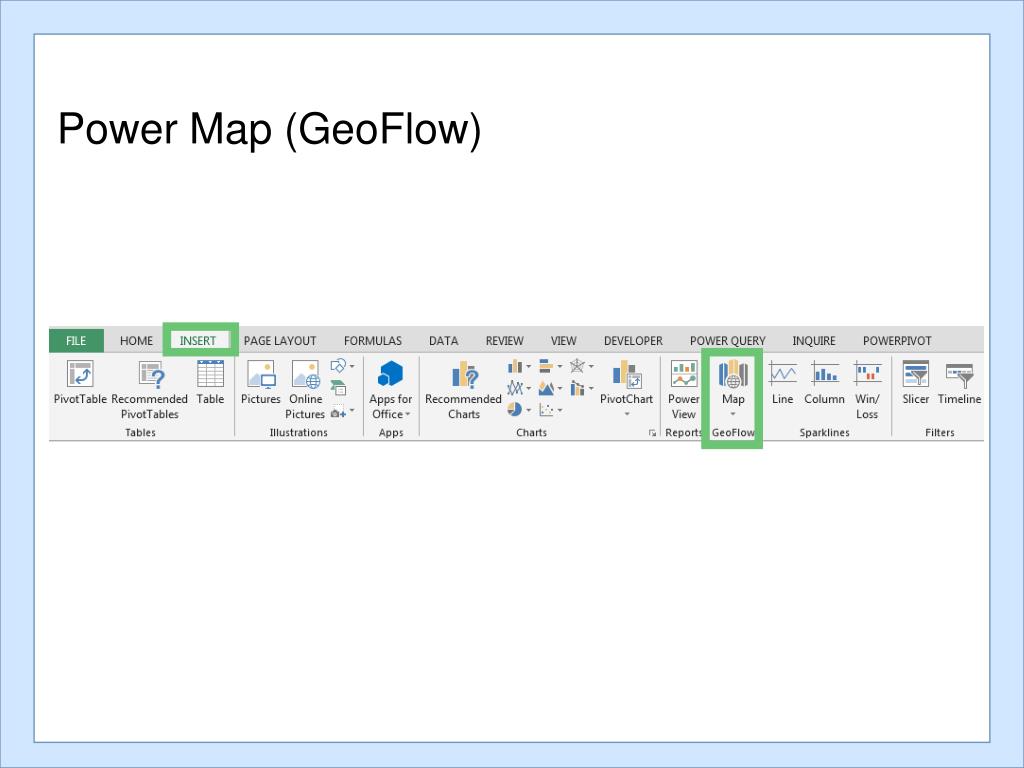Screen dimensions: 1024x768
Task: Click the Screenshot camera icon
Action: 338,411
